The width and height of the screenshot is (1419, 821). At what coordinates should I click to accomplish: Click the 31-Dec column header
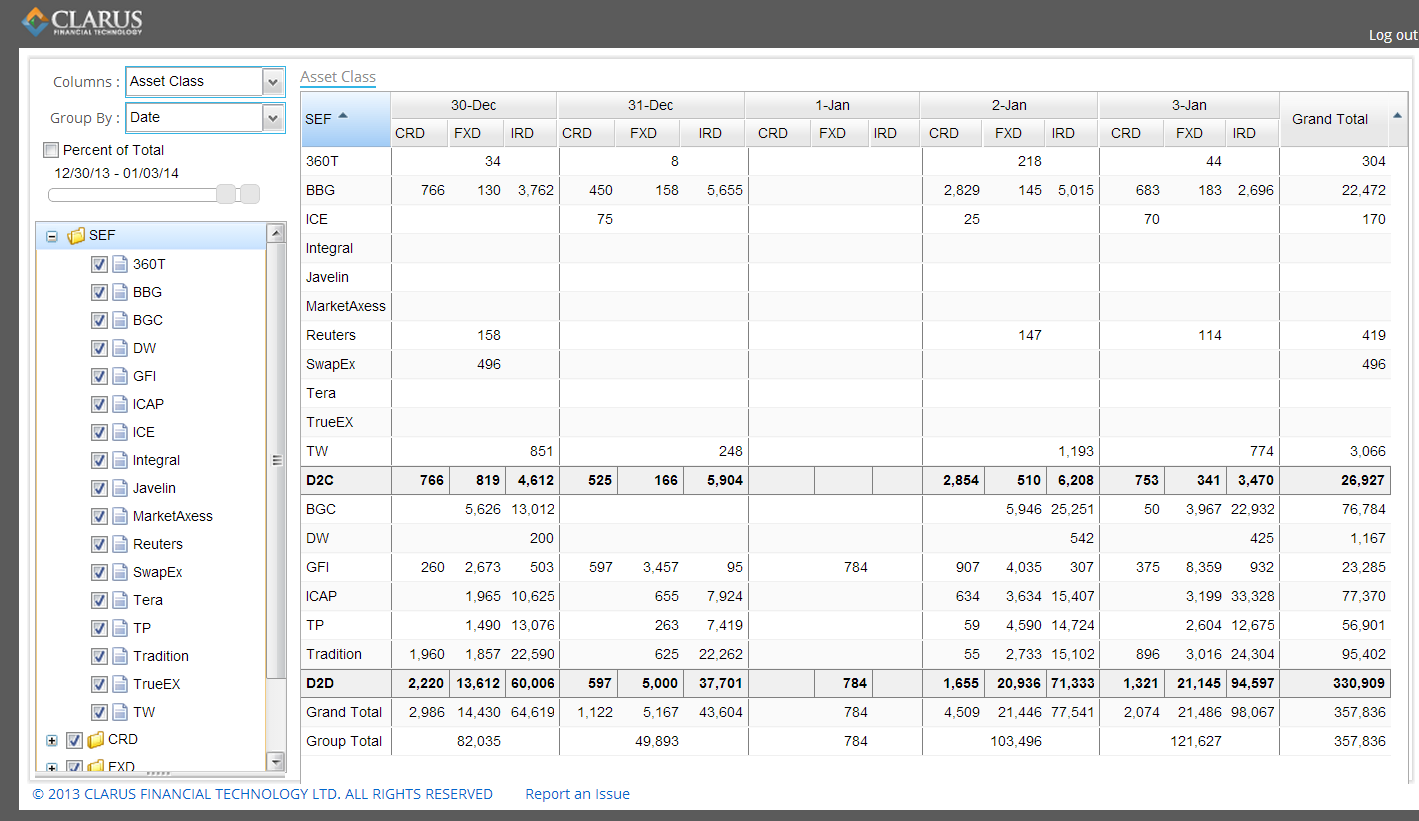pos(650,105)
